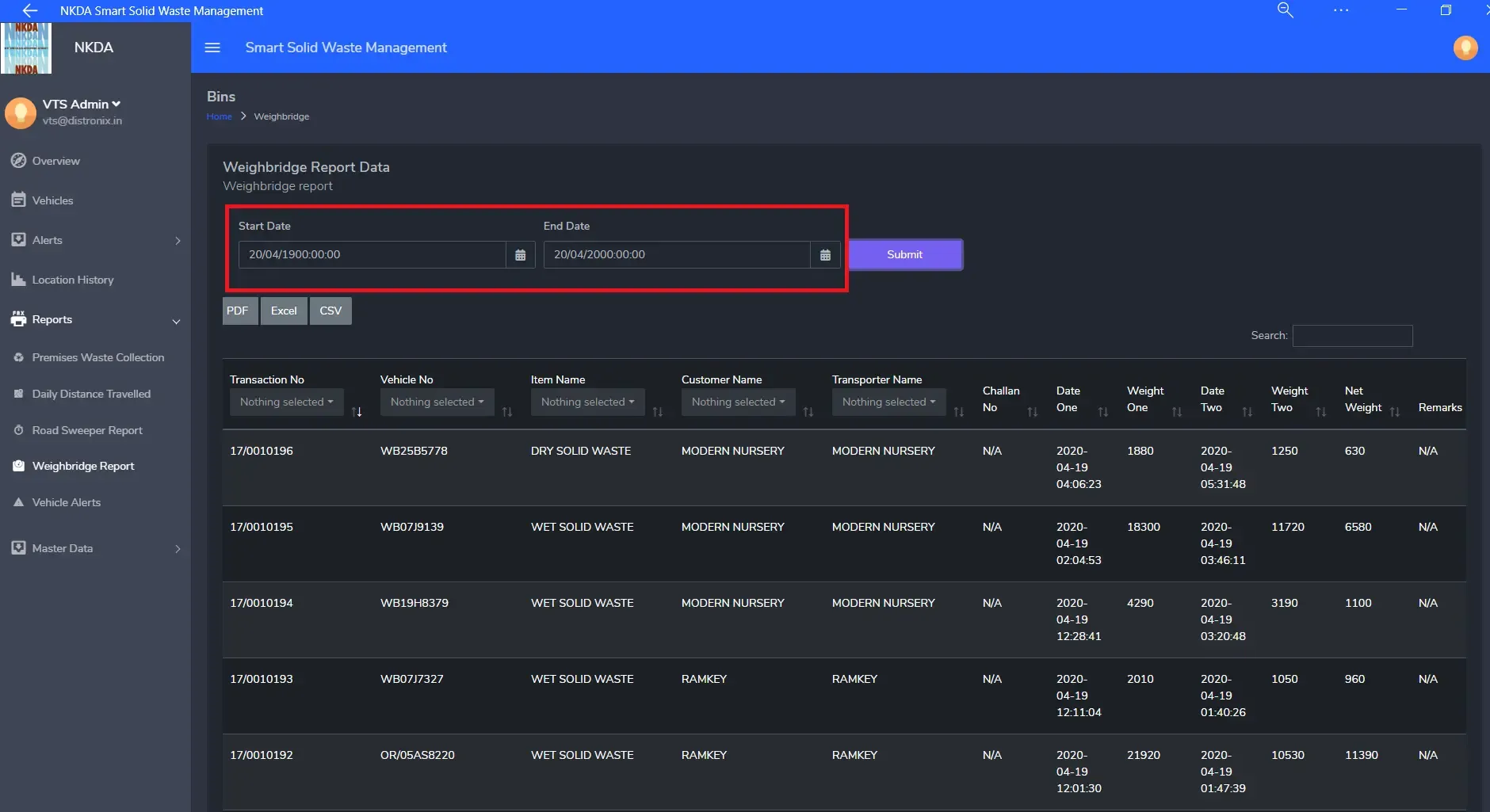1490x812 pixels.
Task: Click the three-dots more options icon
Action: (x=1341, y=10)
